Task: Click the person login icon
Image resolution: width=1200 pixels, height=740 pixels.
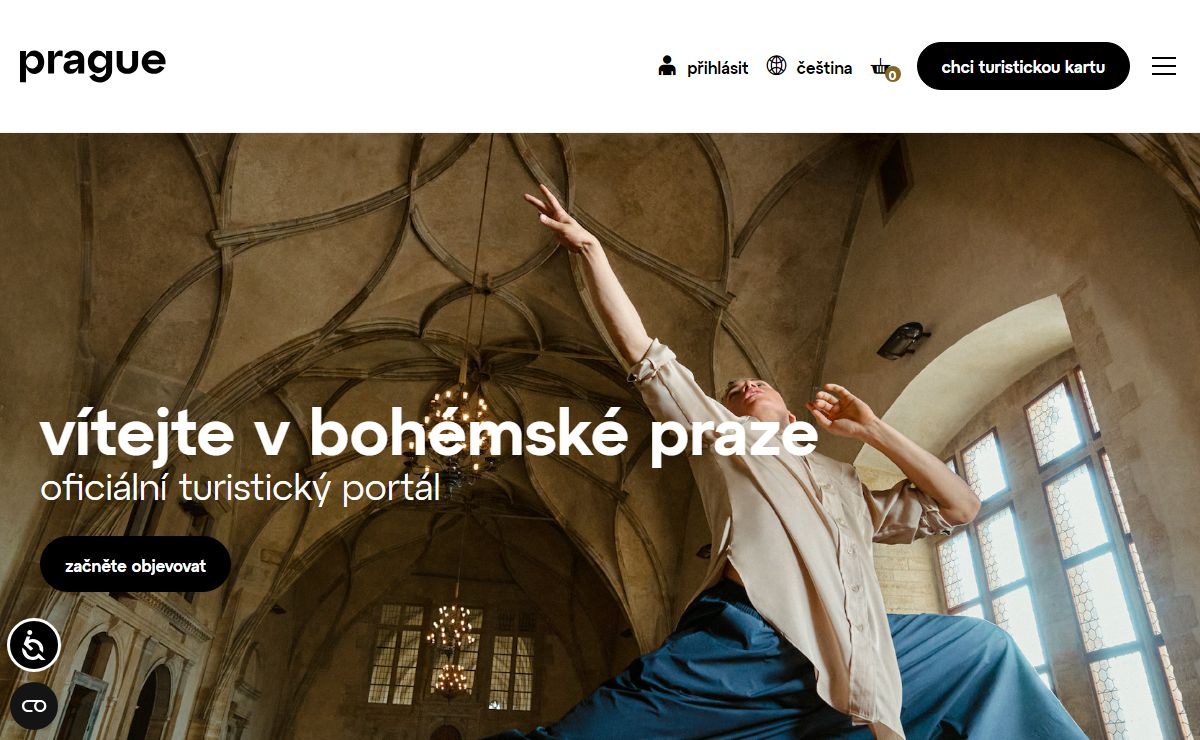Action: pos(667,66)
